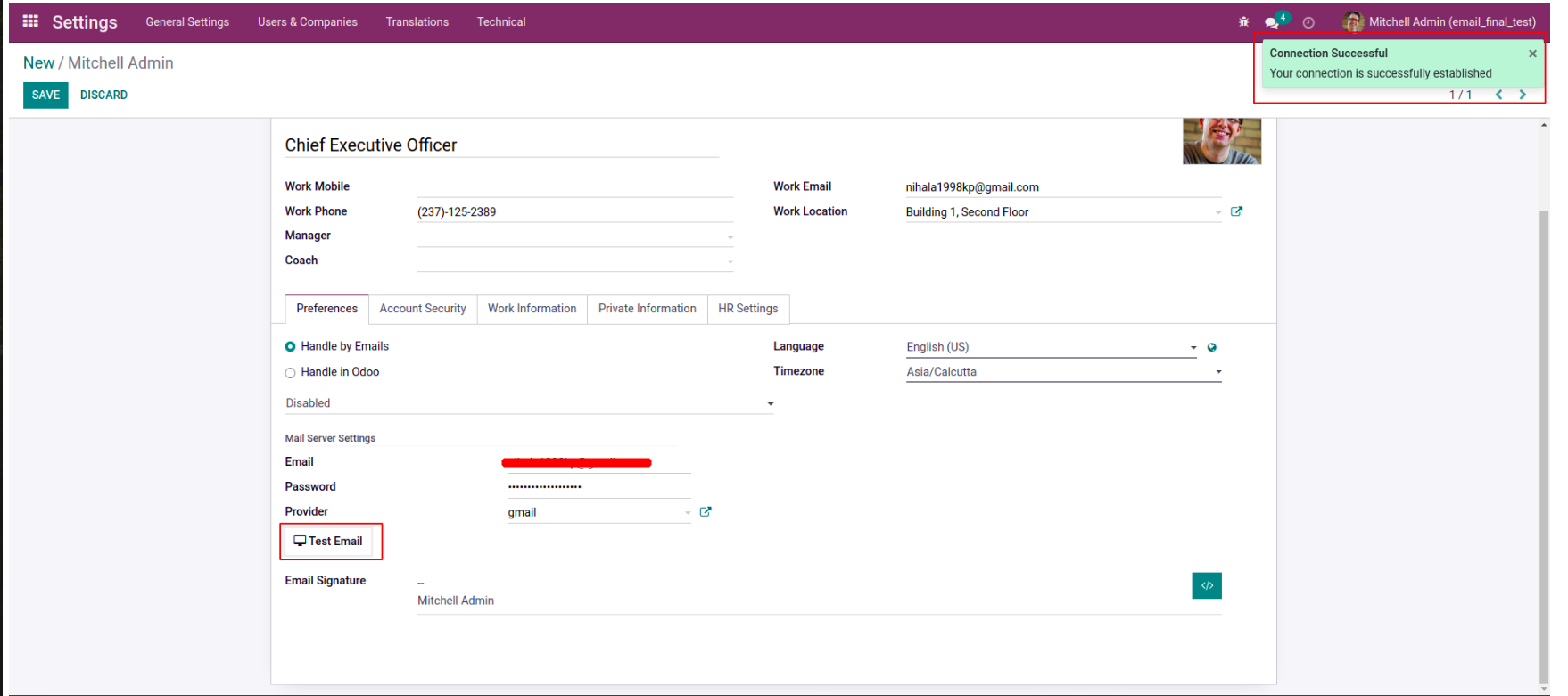Click the debug bug icon
This screenshot has width=1568, height=696.
[1243, 22]
